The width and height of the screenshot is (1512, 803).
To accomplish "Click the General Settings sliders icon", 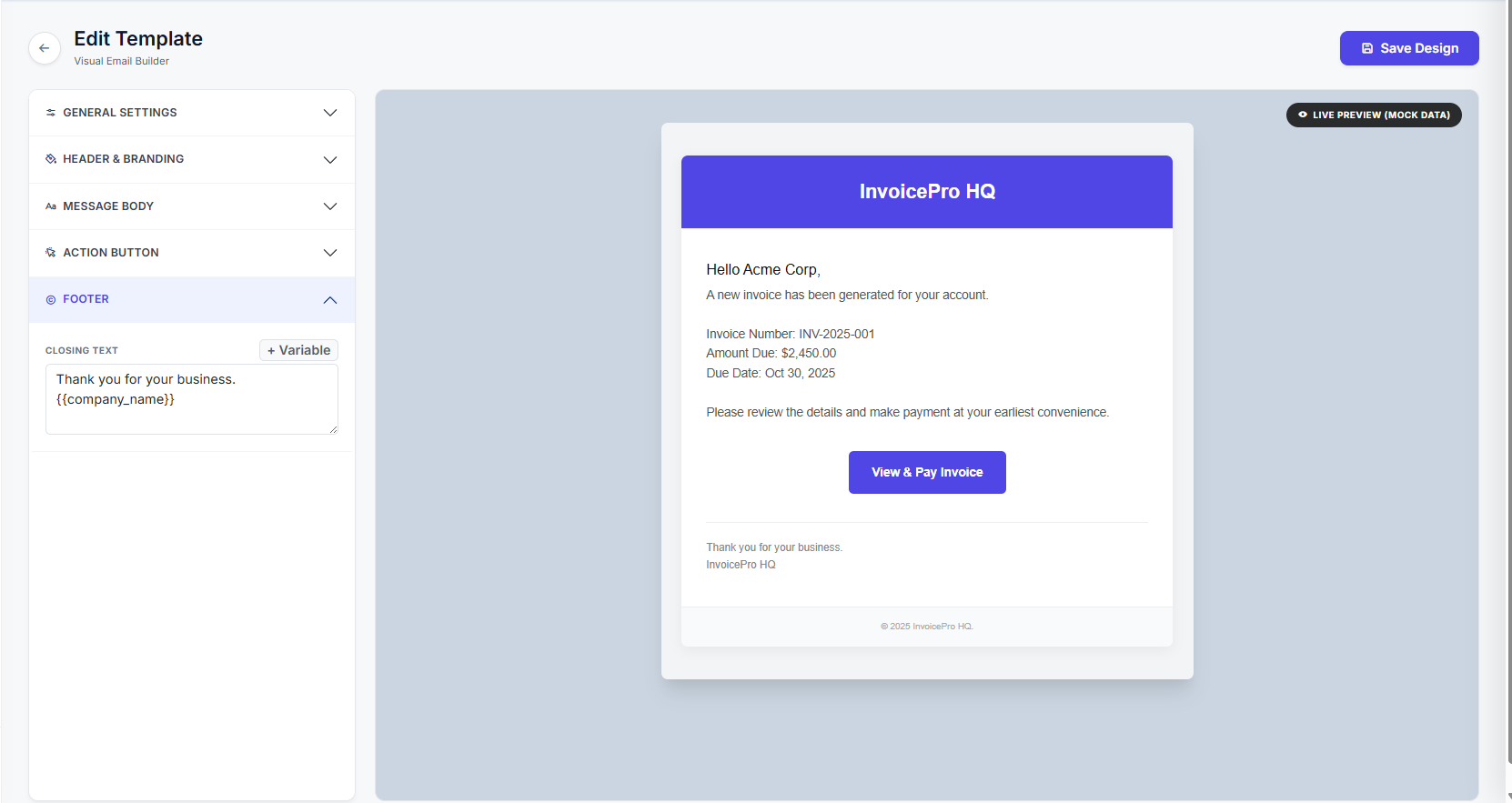I will tap(51, 112).
